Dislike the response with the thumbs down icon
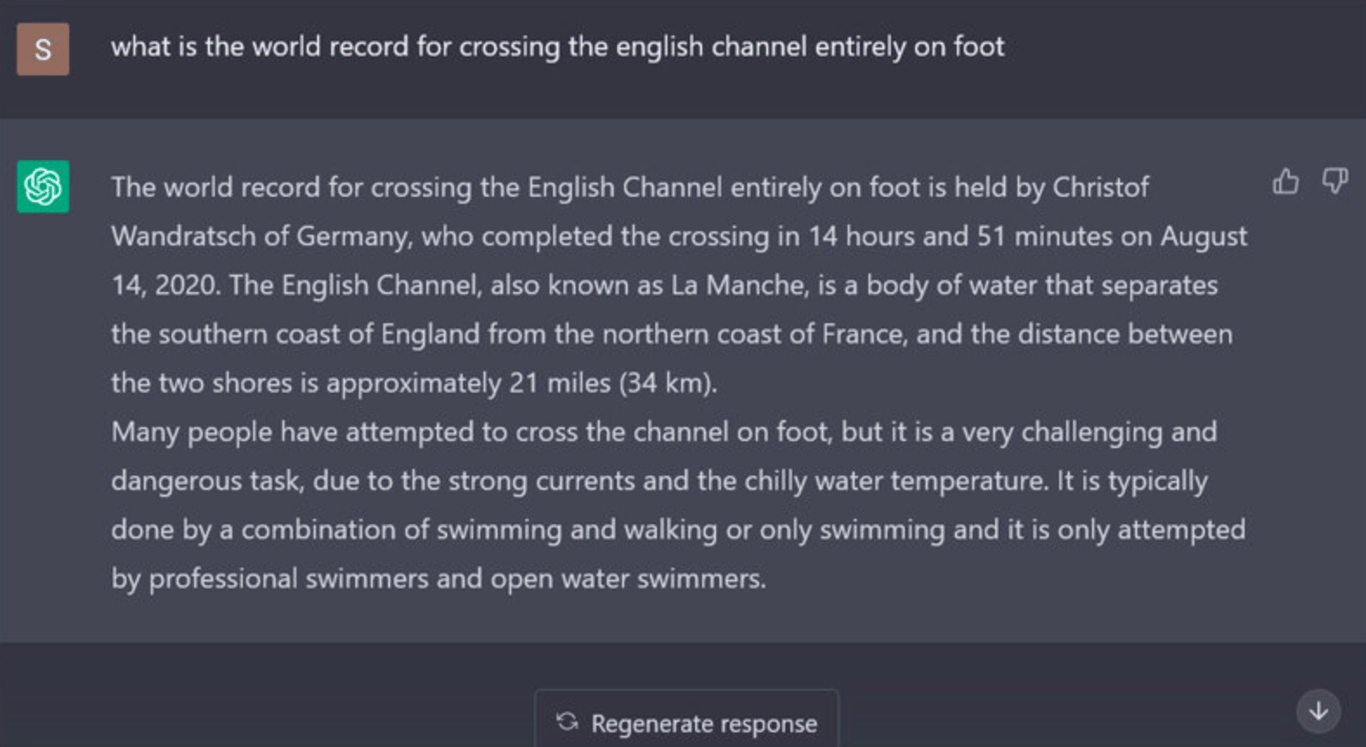Screen dimensions: 1366x747 pyautogui.click(x=1335, y=181)
